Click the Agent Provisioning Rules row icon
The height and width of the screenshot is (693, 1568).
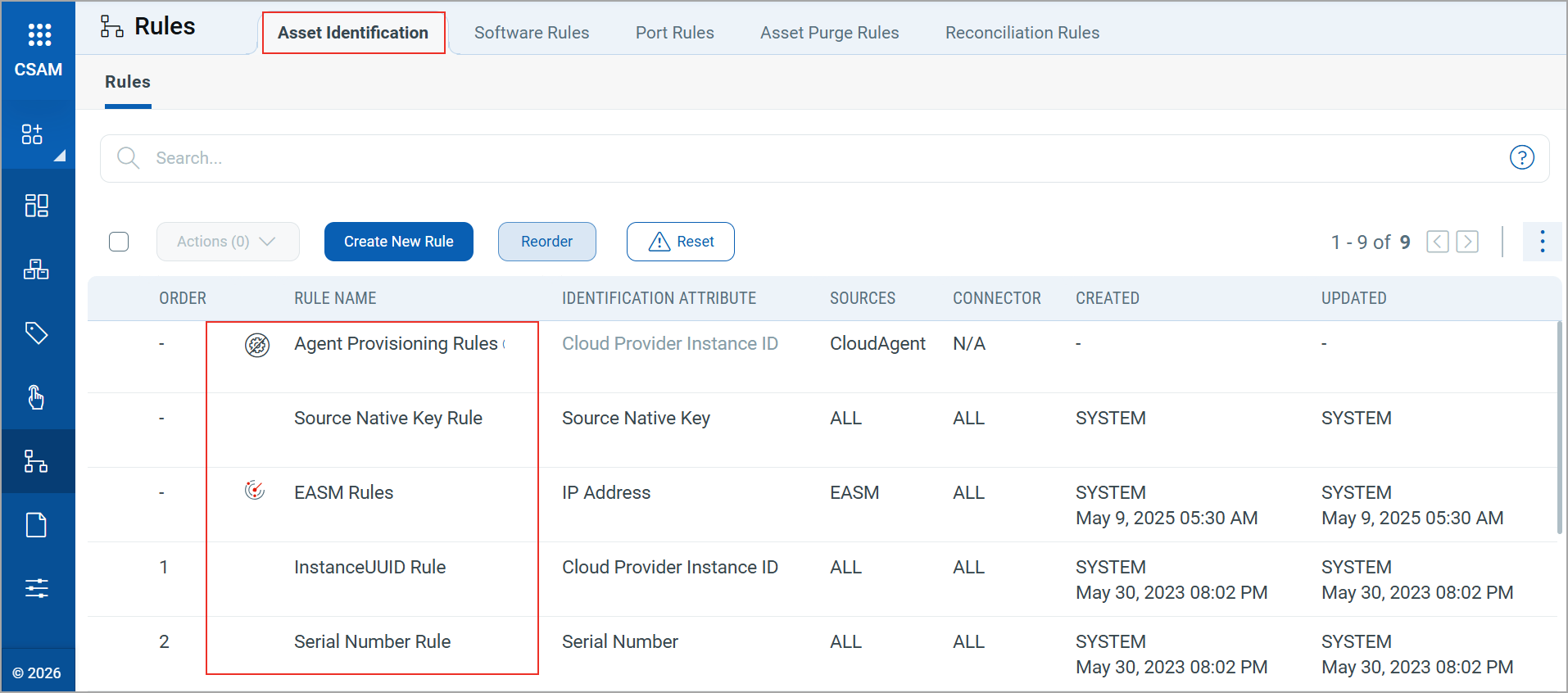coord(257,345)
